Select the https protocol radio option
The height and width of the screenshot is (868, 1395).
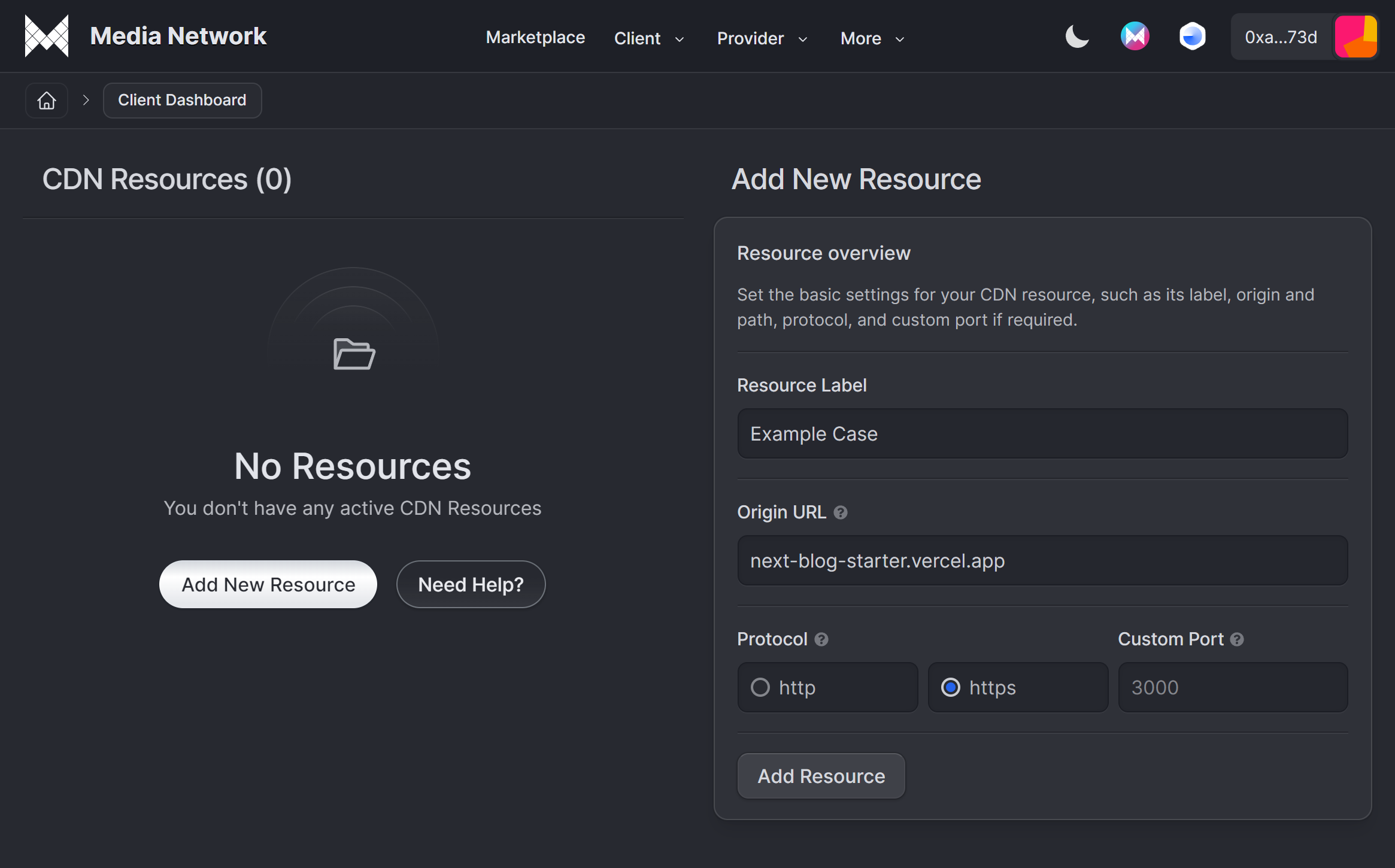(x=1018, y=687)
